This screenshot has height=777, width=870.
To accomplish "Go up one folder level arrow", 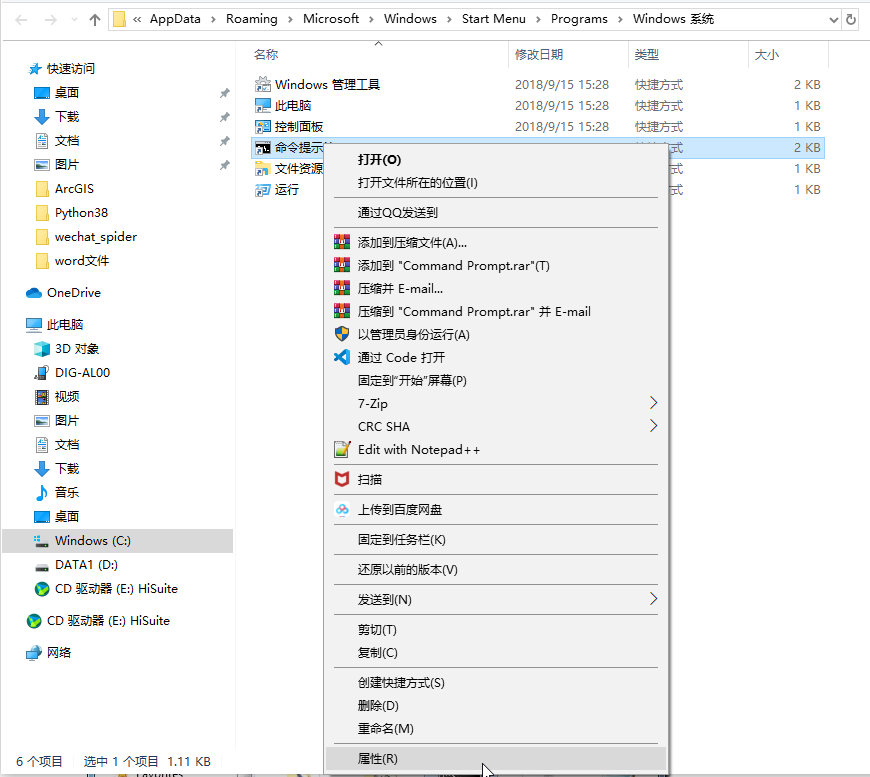I will (x=95, y=20).
